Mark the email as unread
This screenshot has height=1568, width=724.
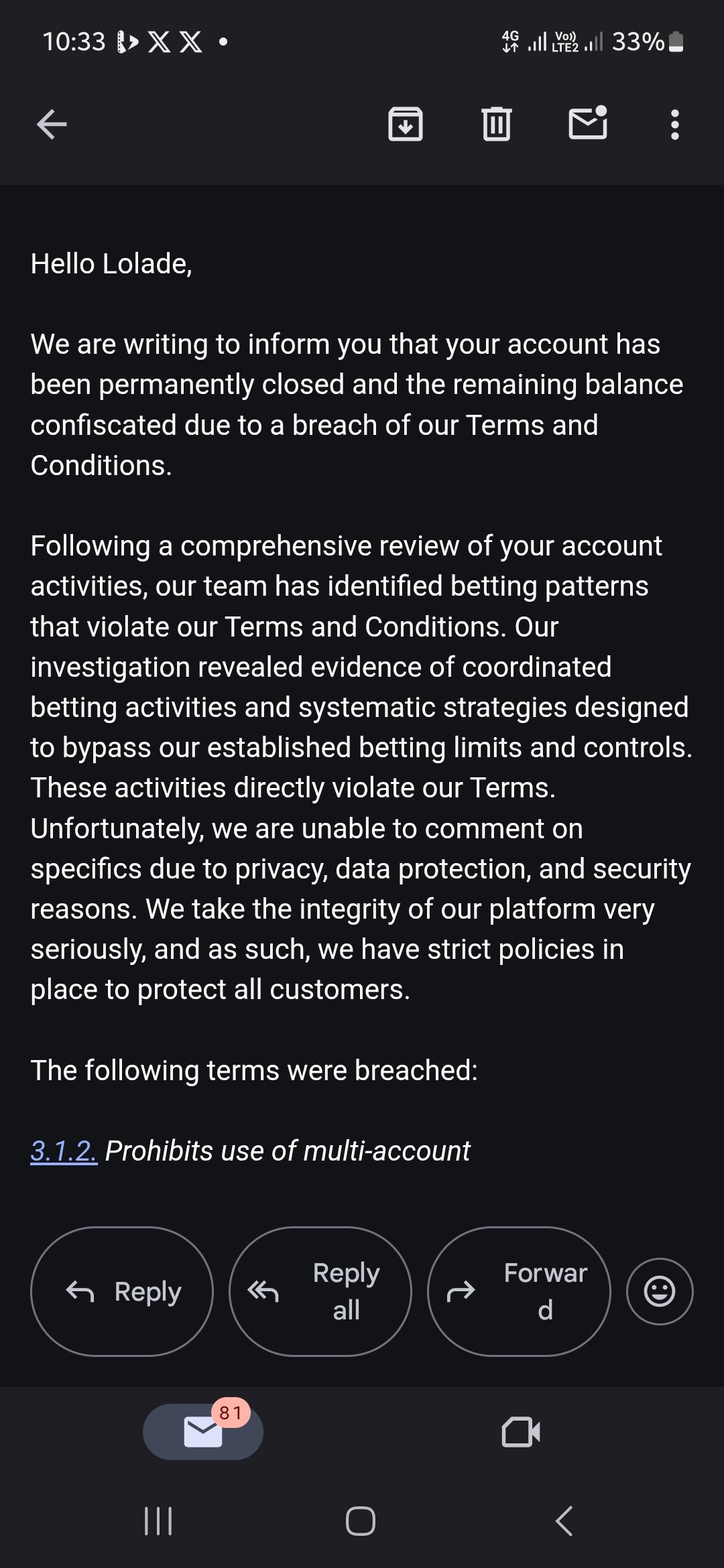(588, 123)
